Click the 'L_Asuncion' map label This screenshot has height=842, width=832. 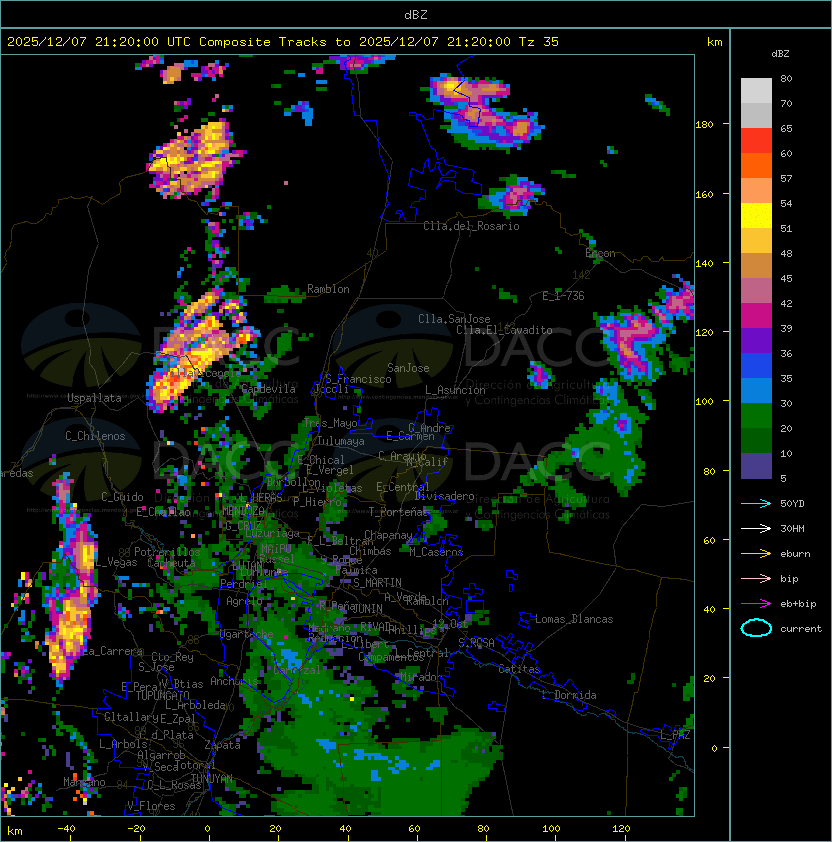455,390
